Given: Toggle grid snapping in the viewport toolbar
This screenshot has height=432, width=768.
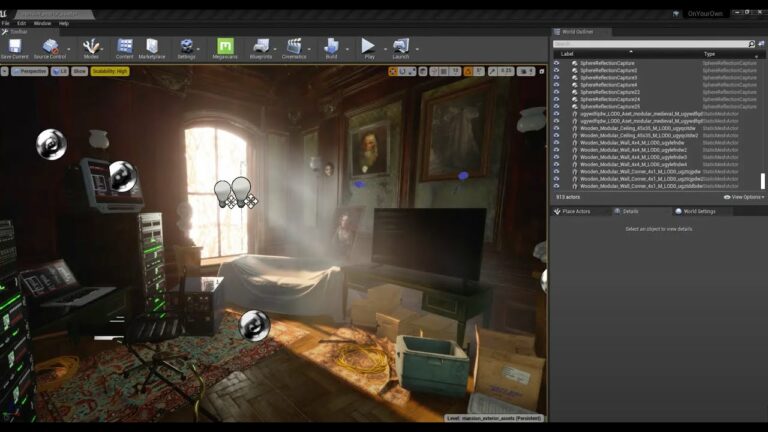Looking at the screenshot, I should (444, 72).
